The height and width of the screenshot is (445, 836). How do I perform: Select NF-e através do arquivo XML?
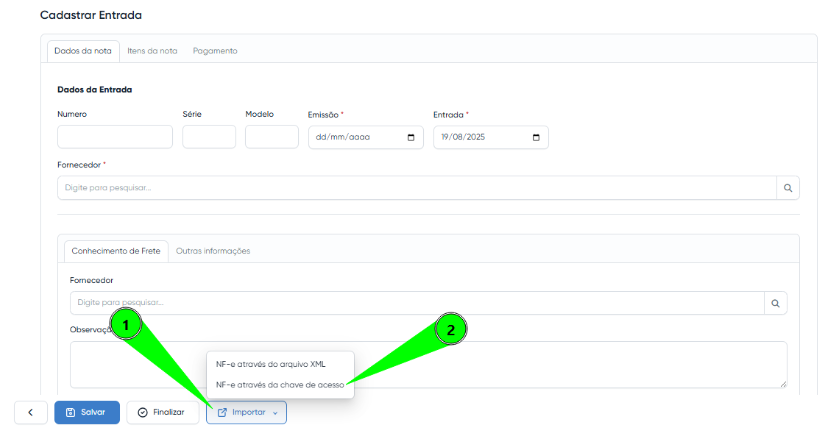click(x=270, y=364)
